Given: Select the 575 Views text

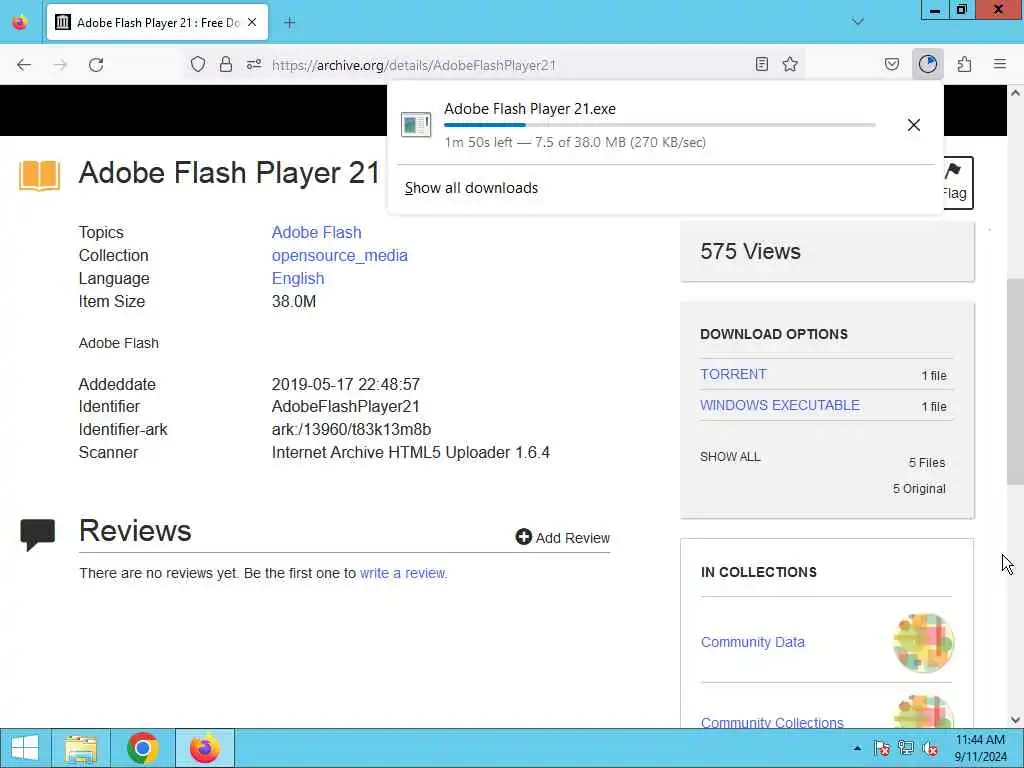Looking at the screenshot, I should tap(750, 251).
